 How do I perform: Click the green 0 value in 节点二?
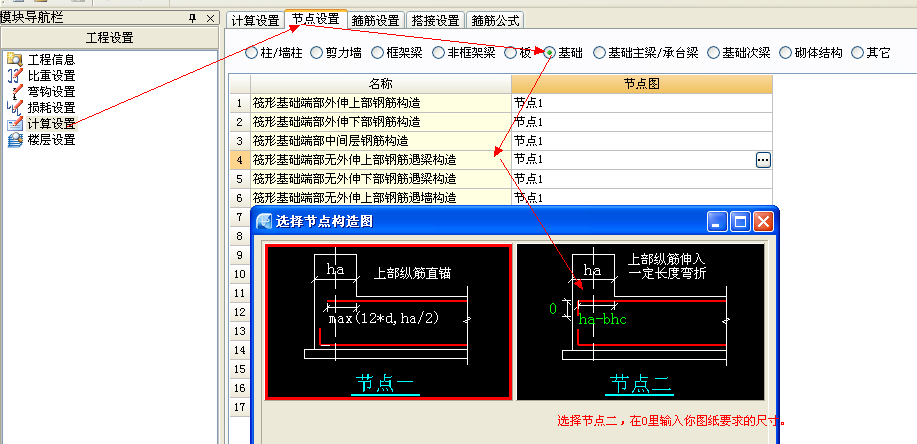click(x=553, y=308)
